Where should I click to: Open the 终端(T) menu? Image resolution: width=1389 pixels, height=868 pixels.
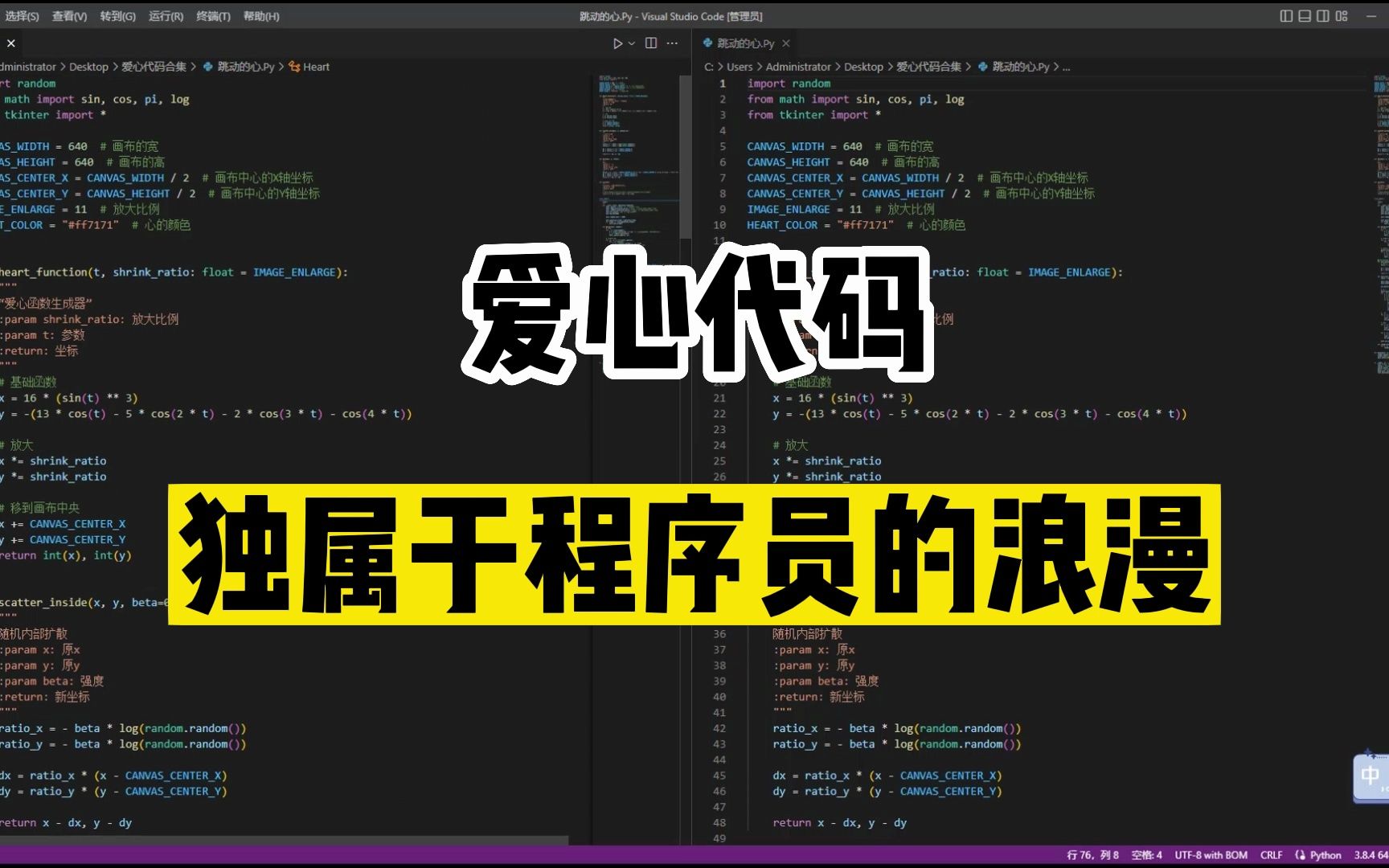(x=211, y=15)
